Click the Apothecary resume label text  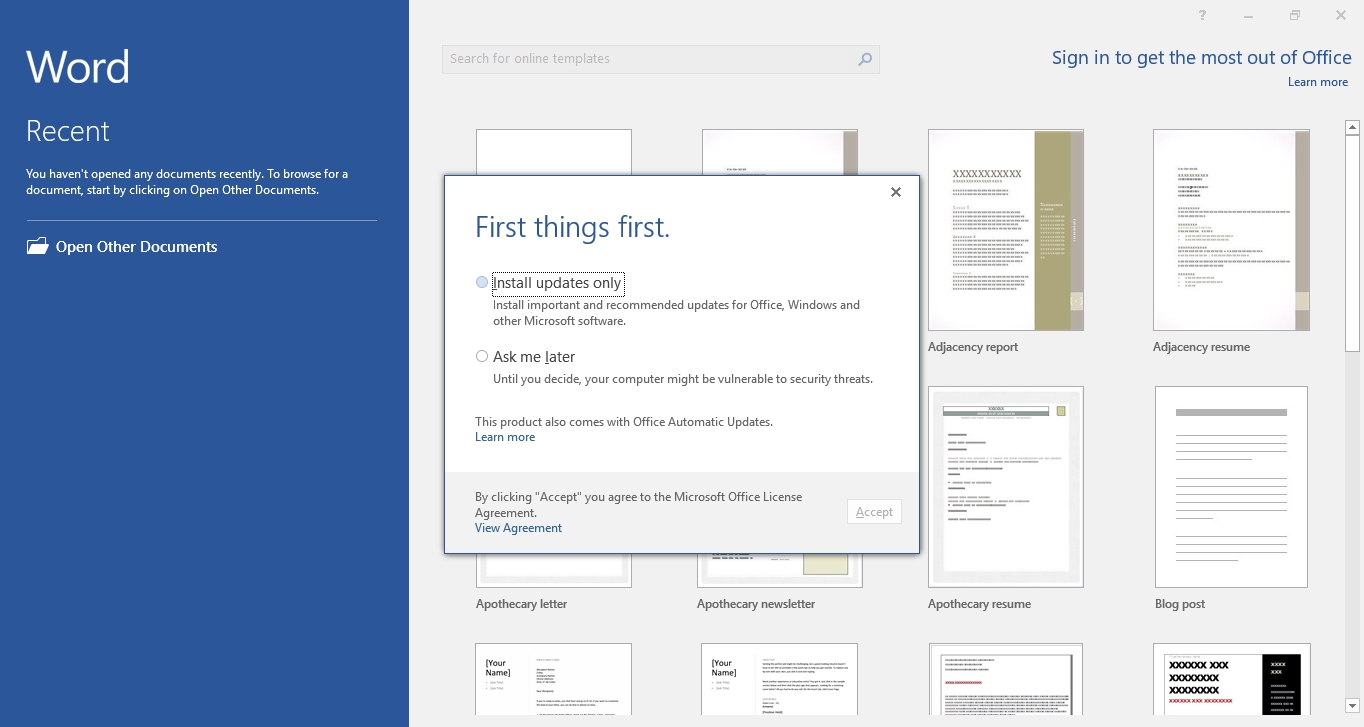[x=979, y=604]
